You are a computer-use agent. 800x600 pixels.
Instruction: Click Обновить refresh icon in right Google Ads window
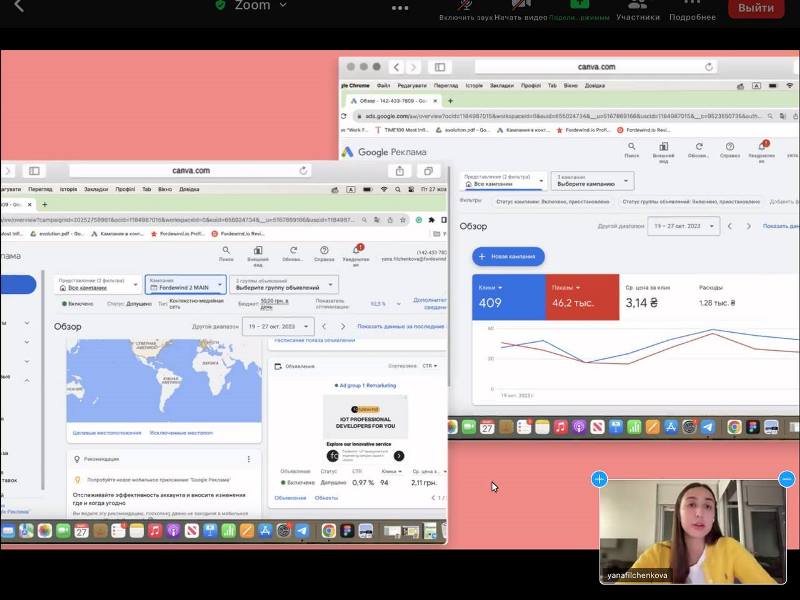click(698, 150)
